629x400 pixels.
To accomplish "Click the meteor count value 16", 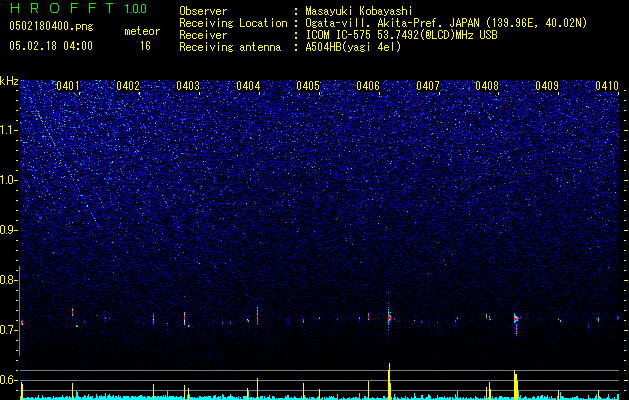I will pos(145,46).
